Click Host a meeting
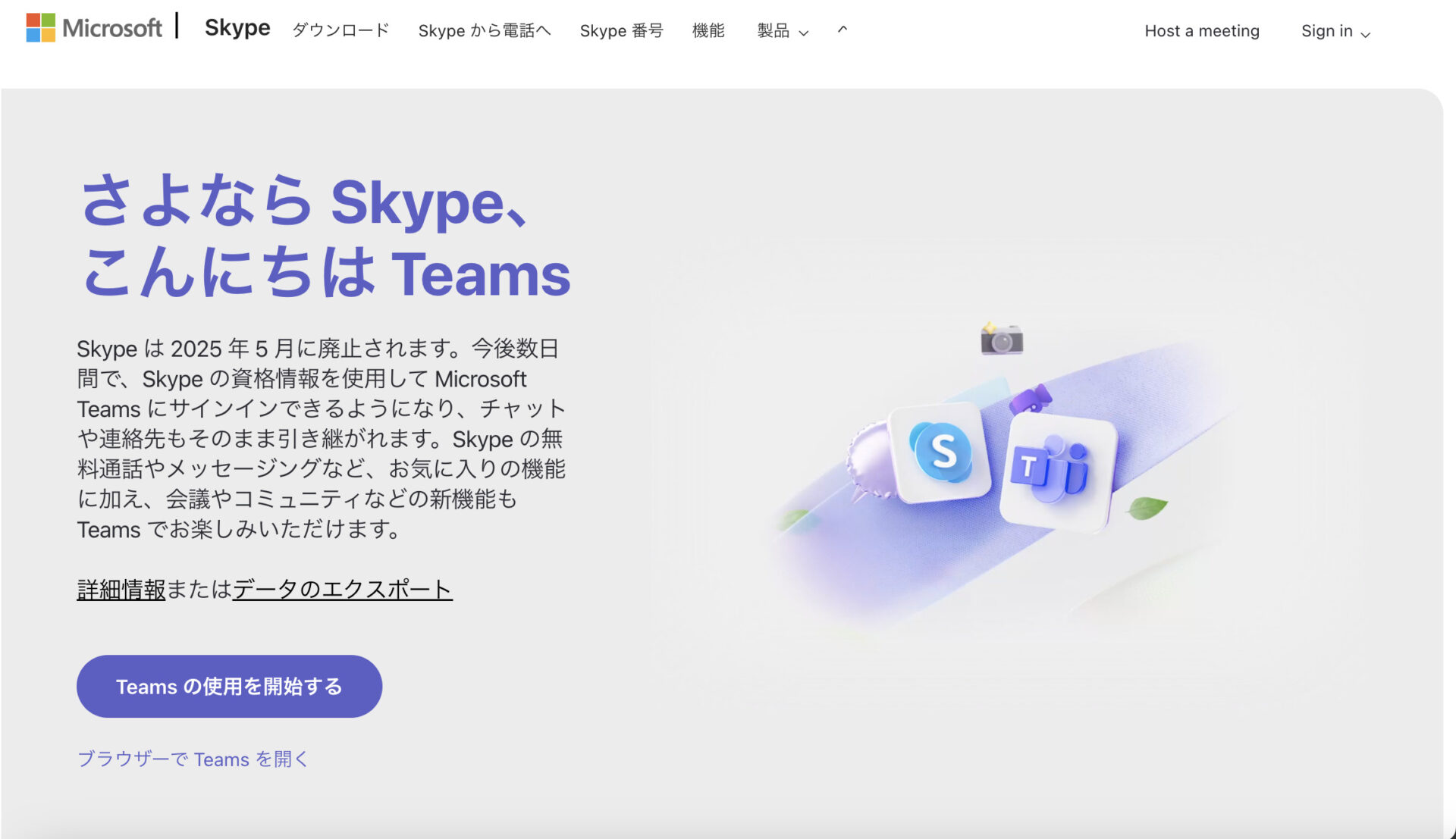Image resolution: width=1456 pixels, height=839 pixels. 1201,31
